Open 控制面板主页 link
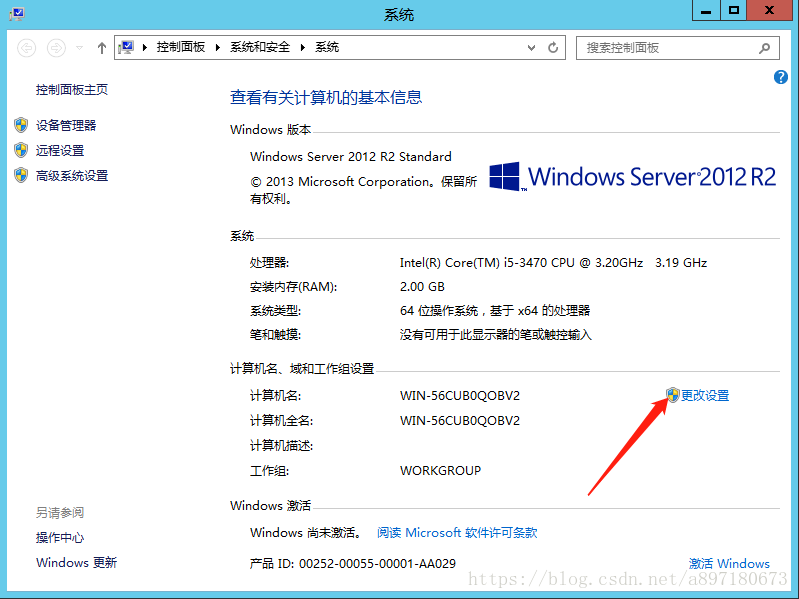This screenshot has width=799, height=599. click(x=72, y=90)
